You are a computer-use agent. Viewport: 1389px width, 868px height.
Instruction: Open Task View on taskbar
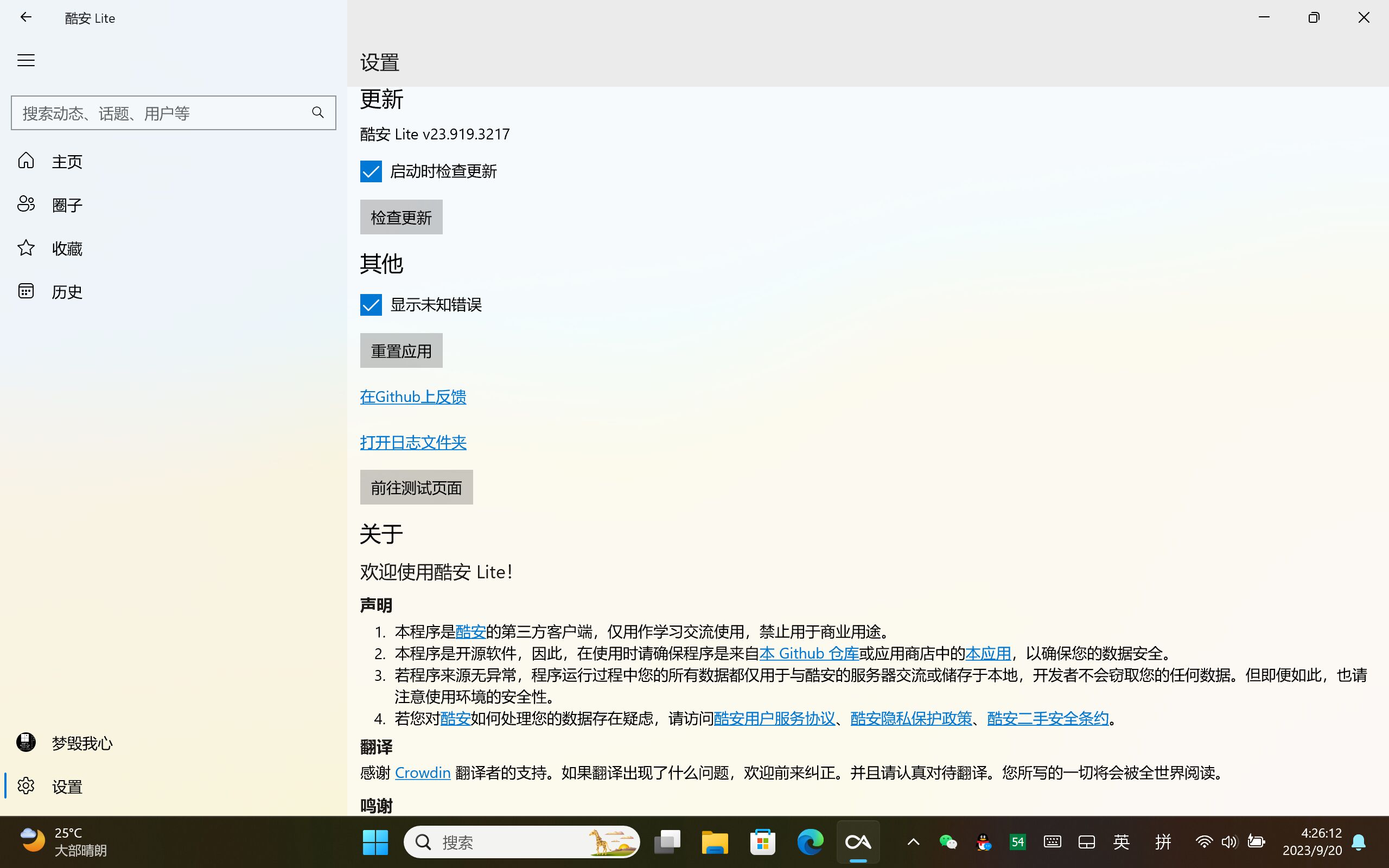(667, 841)
